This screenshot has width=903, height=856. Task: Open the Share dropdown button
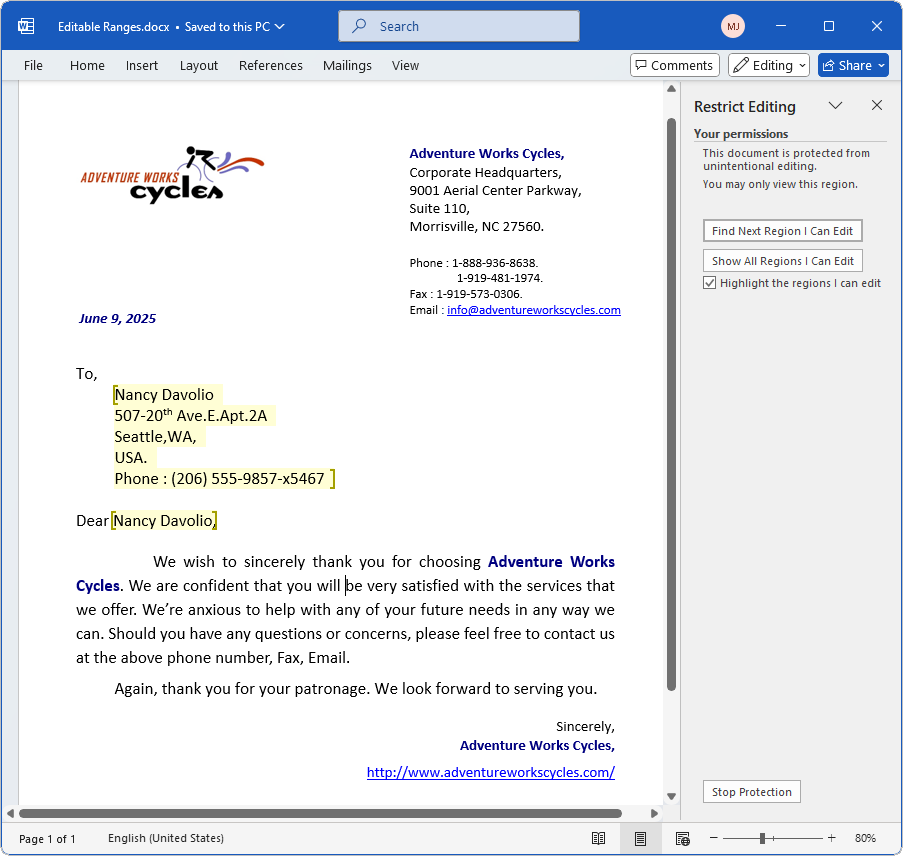tap(853, 65)
